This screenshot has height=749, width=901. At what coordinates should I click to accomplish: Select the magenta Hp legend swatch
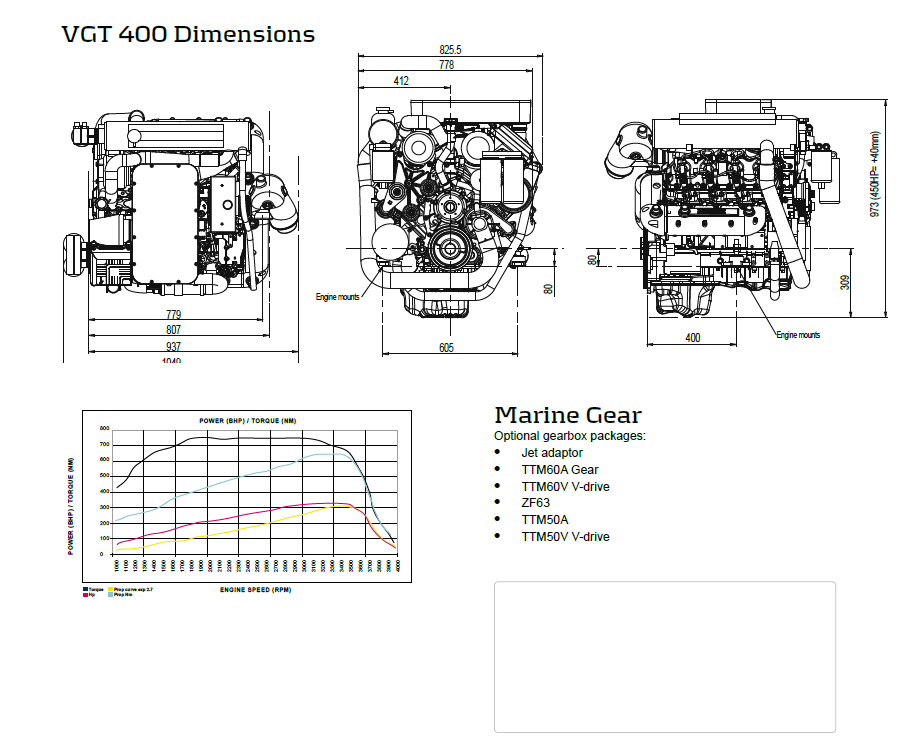coord(85,595)
